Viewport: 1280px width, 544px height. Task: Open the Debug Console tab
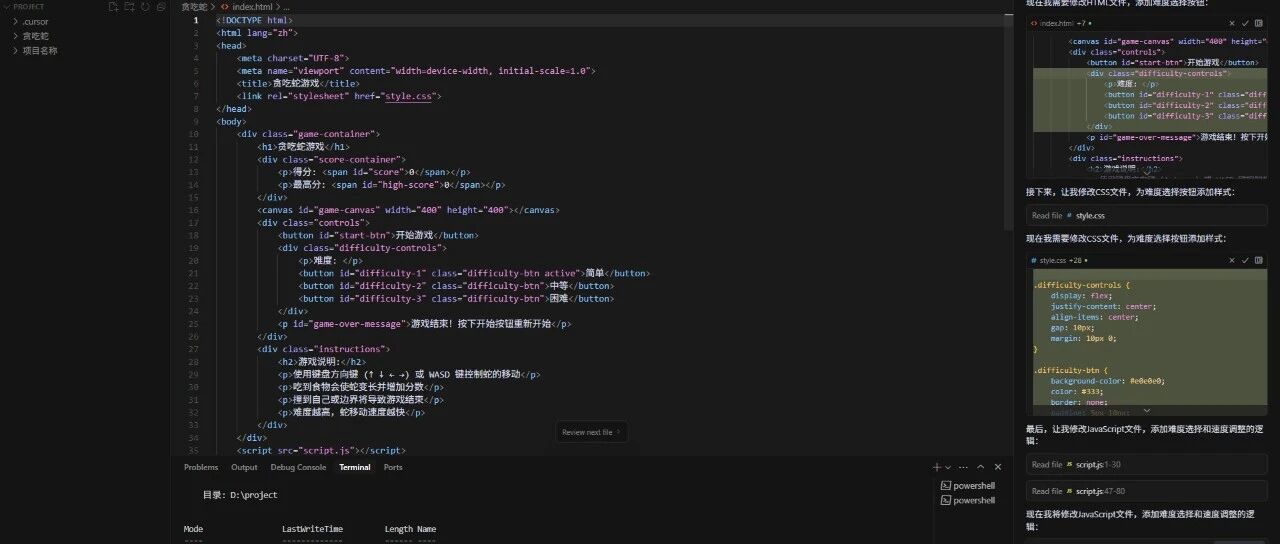point(298,467)
